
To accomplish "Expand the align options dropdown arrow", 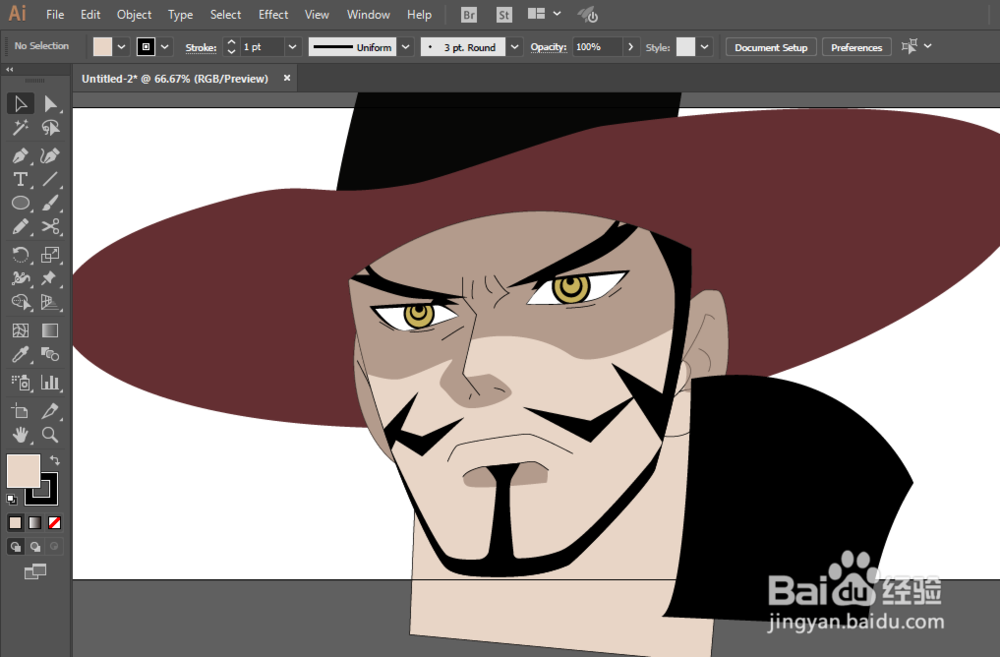I will coord(928,46).
